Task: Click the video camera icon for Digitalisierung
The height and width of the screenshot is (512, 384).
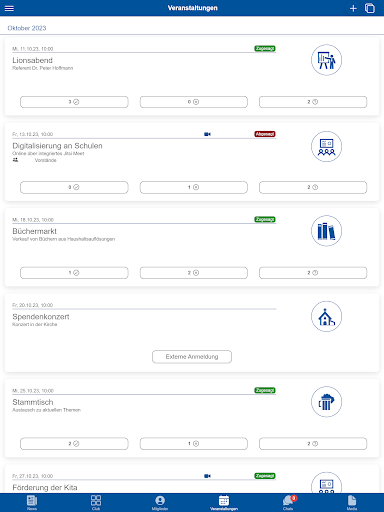Action: point(207,134)
